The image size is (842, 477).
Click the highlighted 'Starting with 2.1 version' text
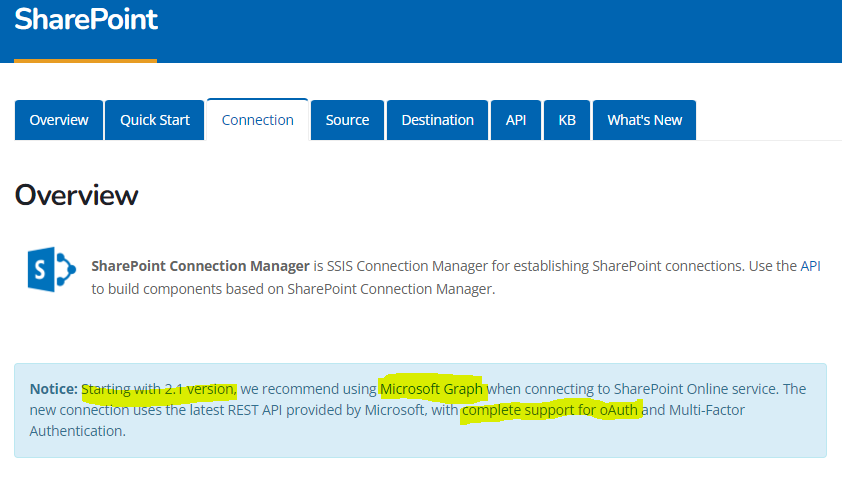[x=158, y=388]
